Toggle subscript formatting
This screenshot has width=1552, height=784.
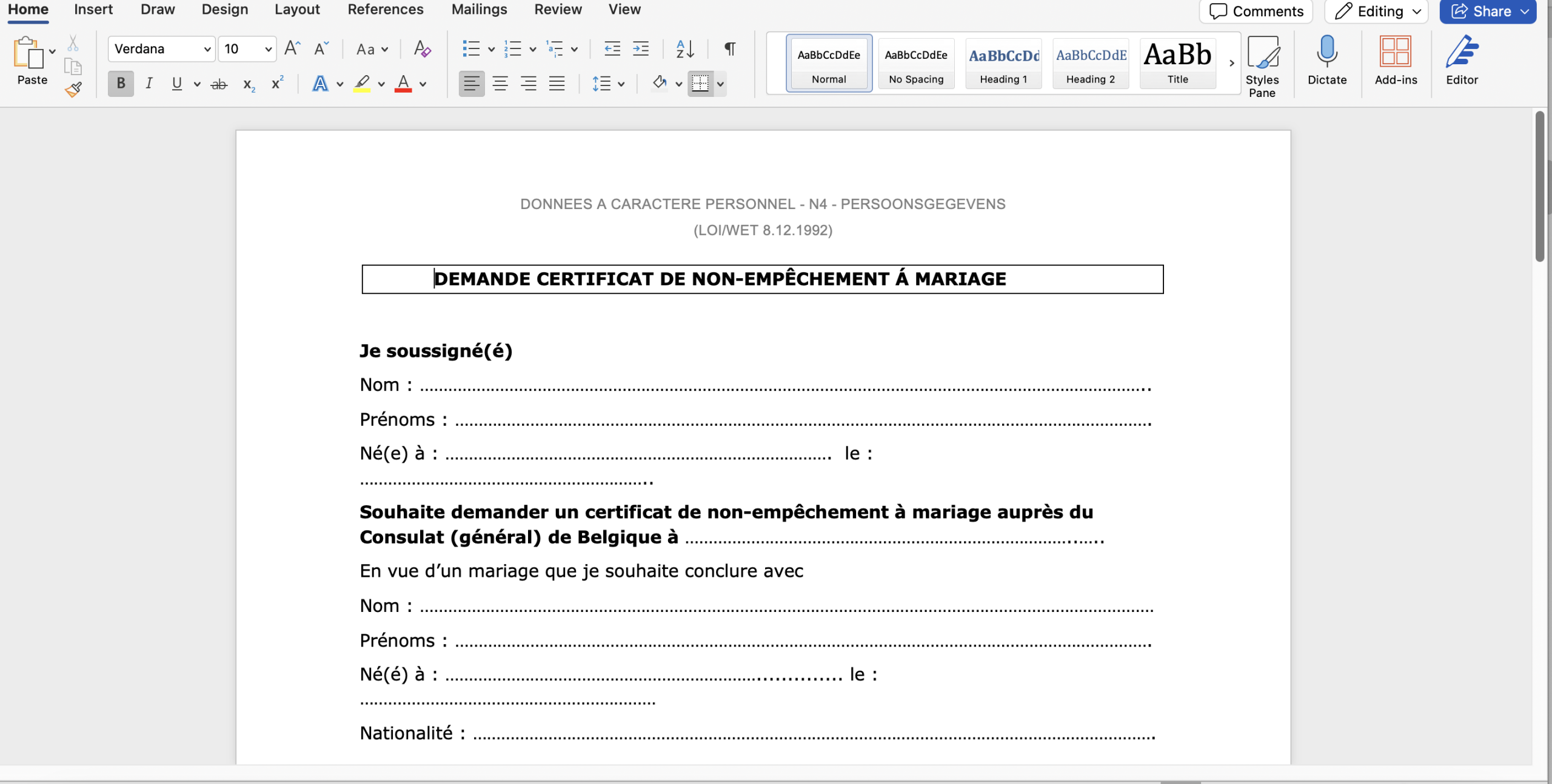[x=249, y=84]
